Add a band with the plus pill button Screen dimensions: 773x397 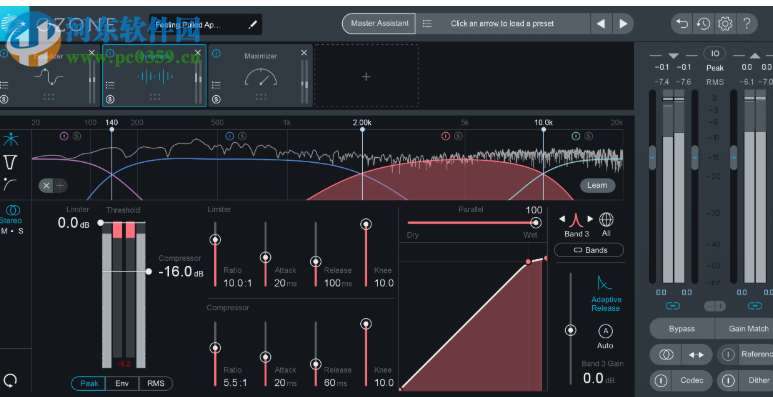coord(60,185)
